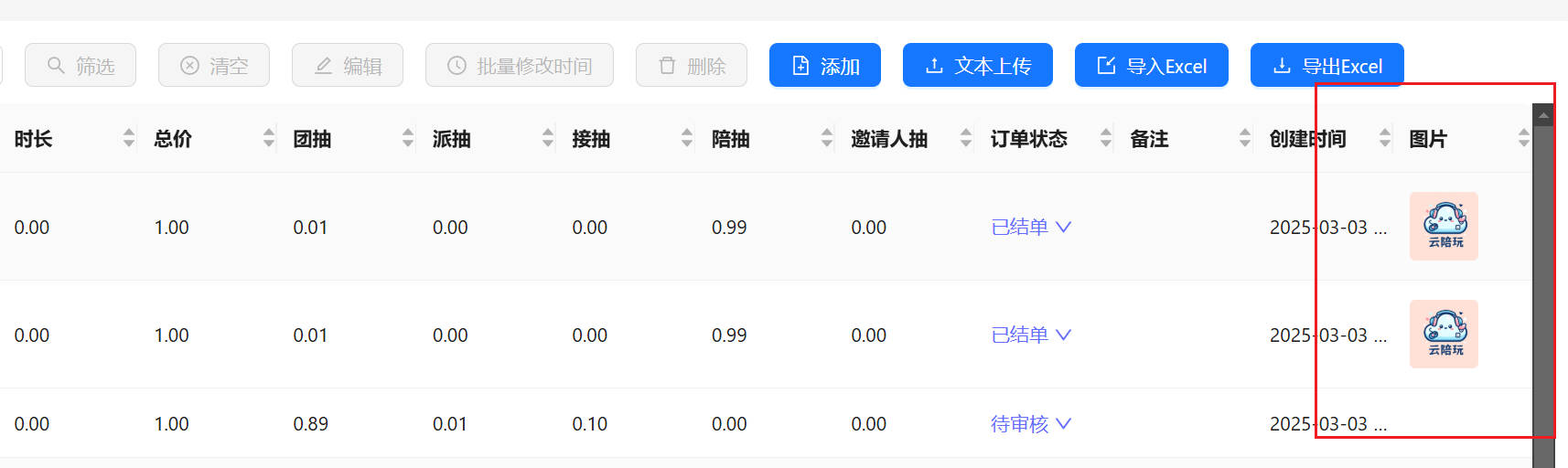
Task: Sort by the 创建时间 column arrows
Action: point(1385,138)
